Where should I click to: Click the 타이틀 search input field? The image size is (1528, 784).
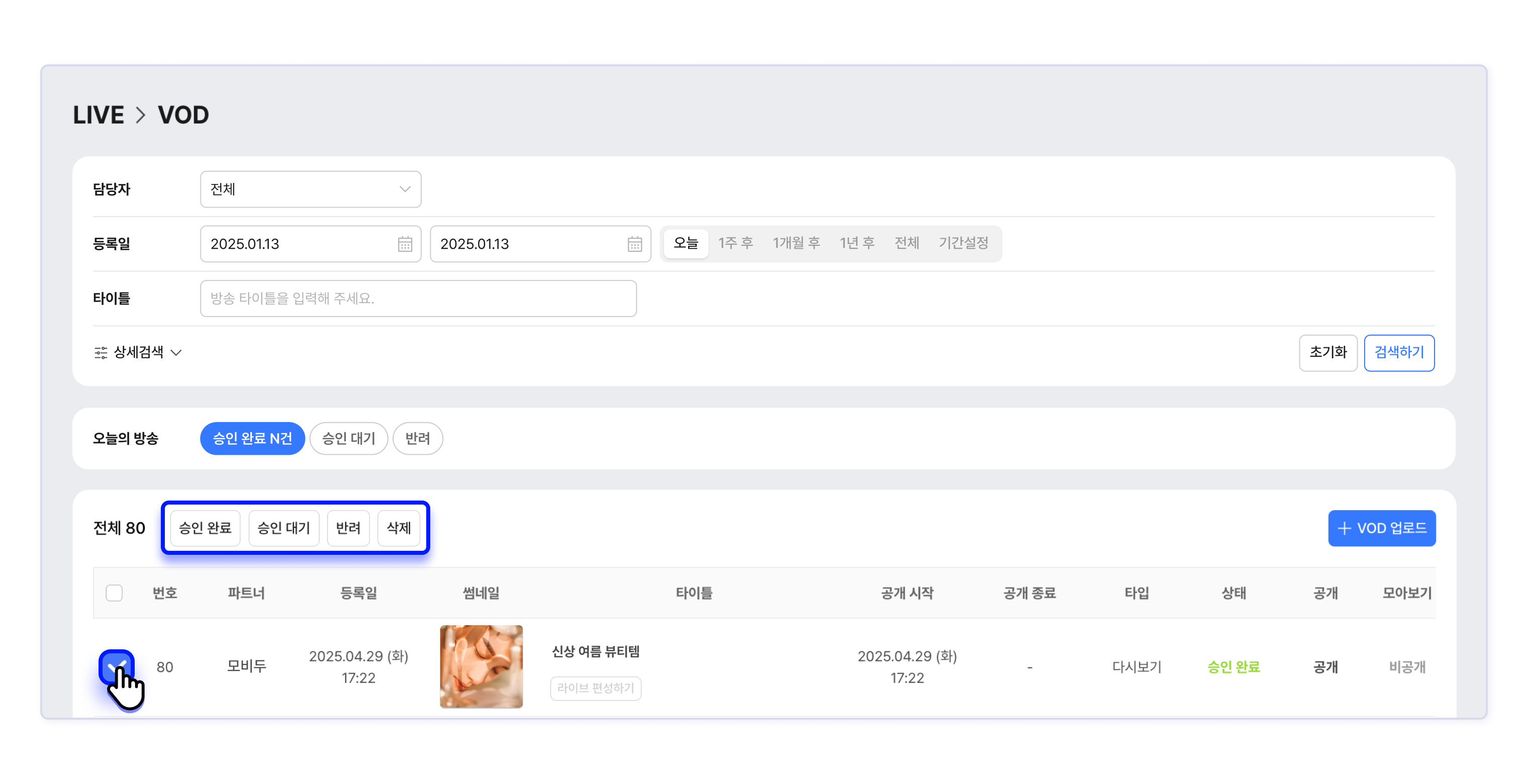click(418, 299)
